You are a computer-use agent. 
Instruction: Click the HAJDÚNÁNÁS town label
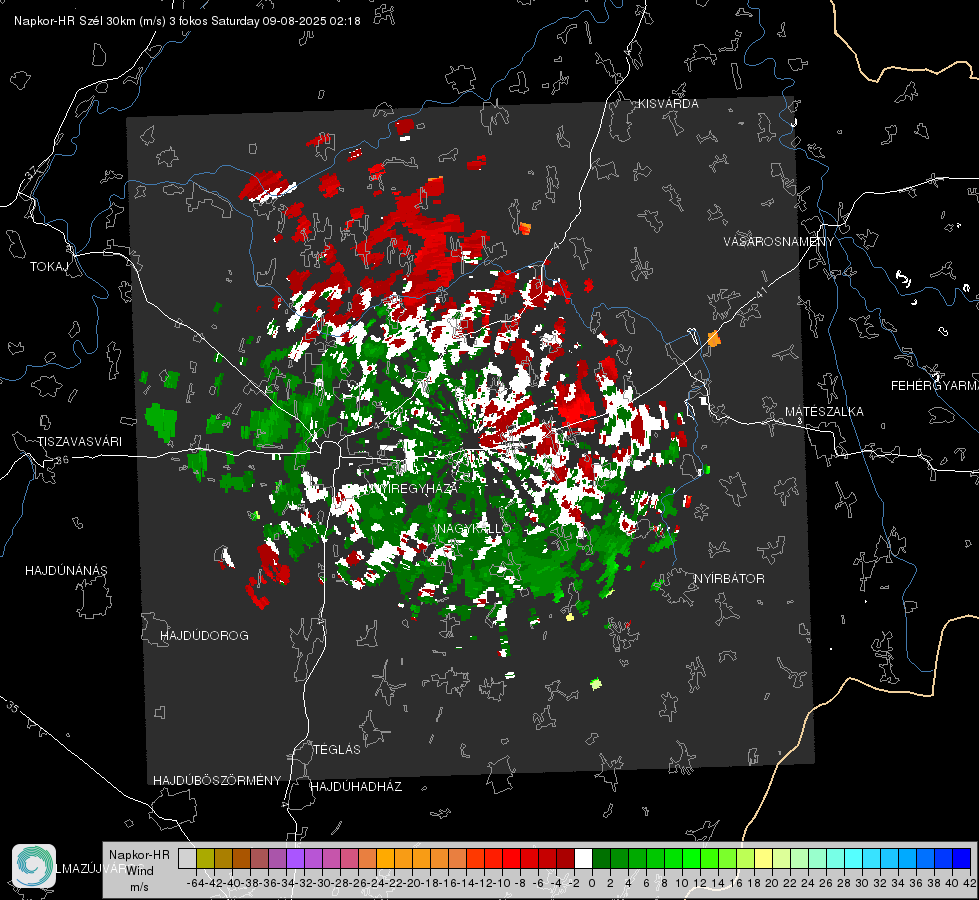pyautogui.click(x=66, y=571)
